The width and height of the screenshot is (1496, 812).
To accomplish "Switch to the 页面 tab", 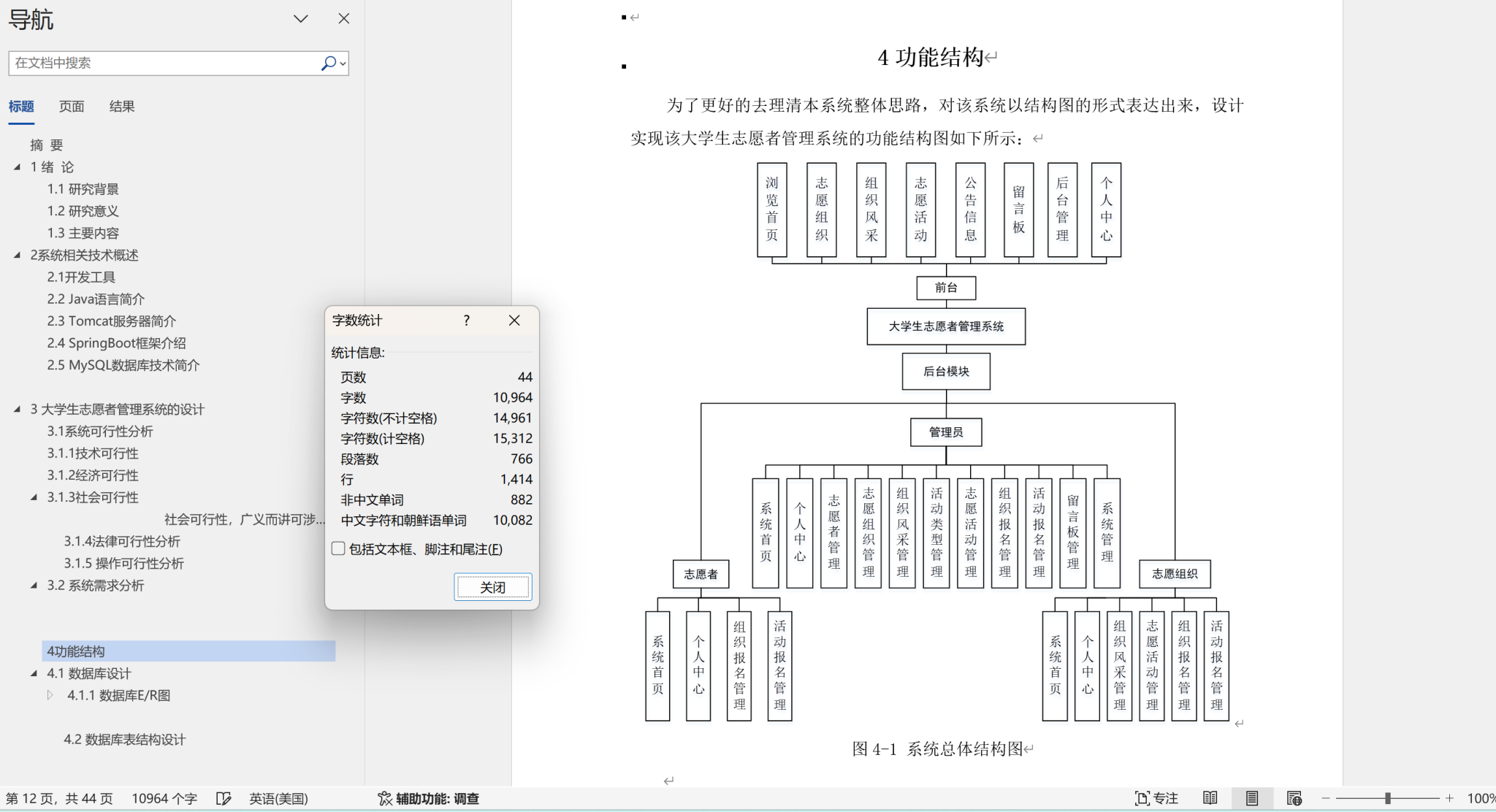I will click(72, 107).
